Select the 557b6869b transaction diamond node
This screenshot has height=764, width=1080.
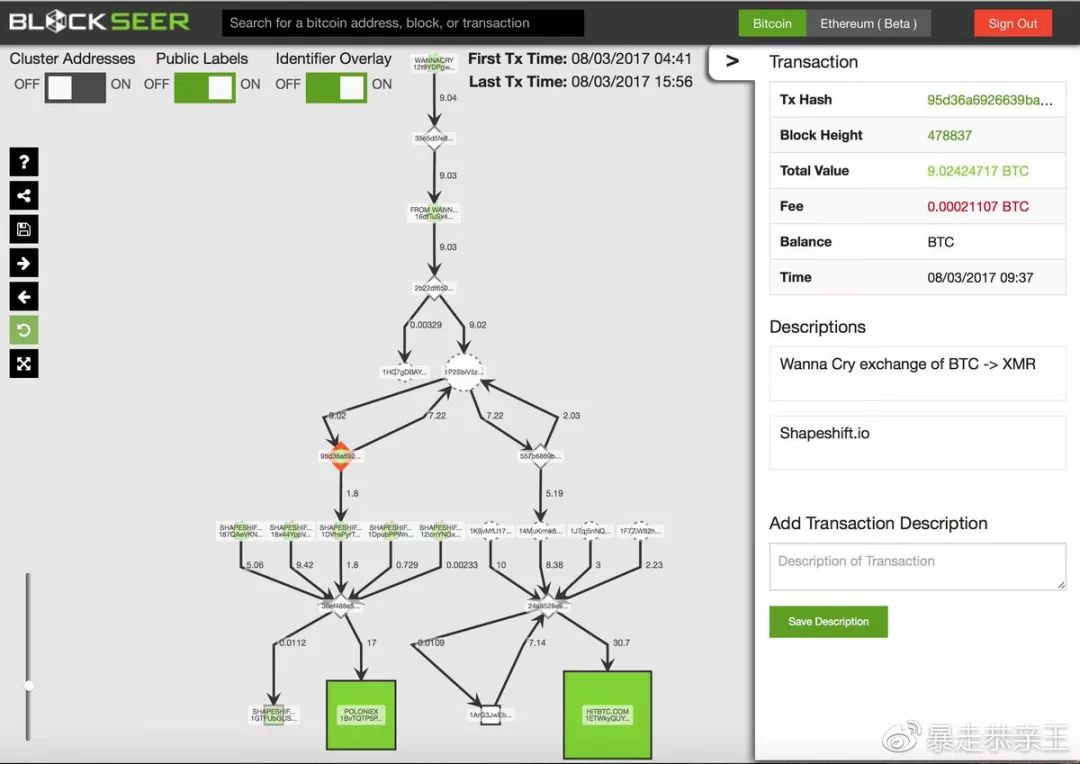pos(540,456)
